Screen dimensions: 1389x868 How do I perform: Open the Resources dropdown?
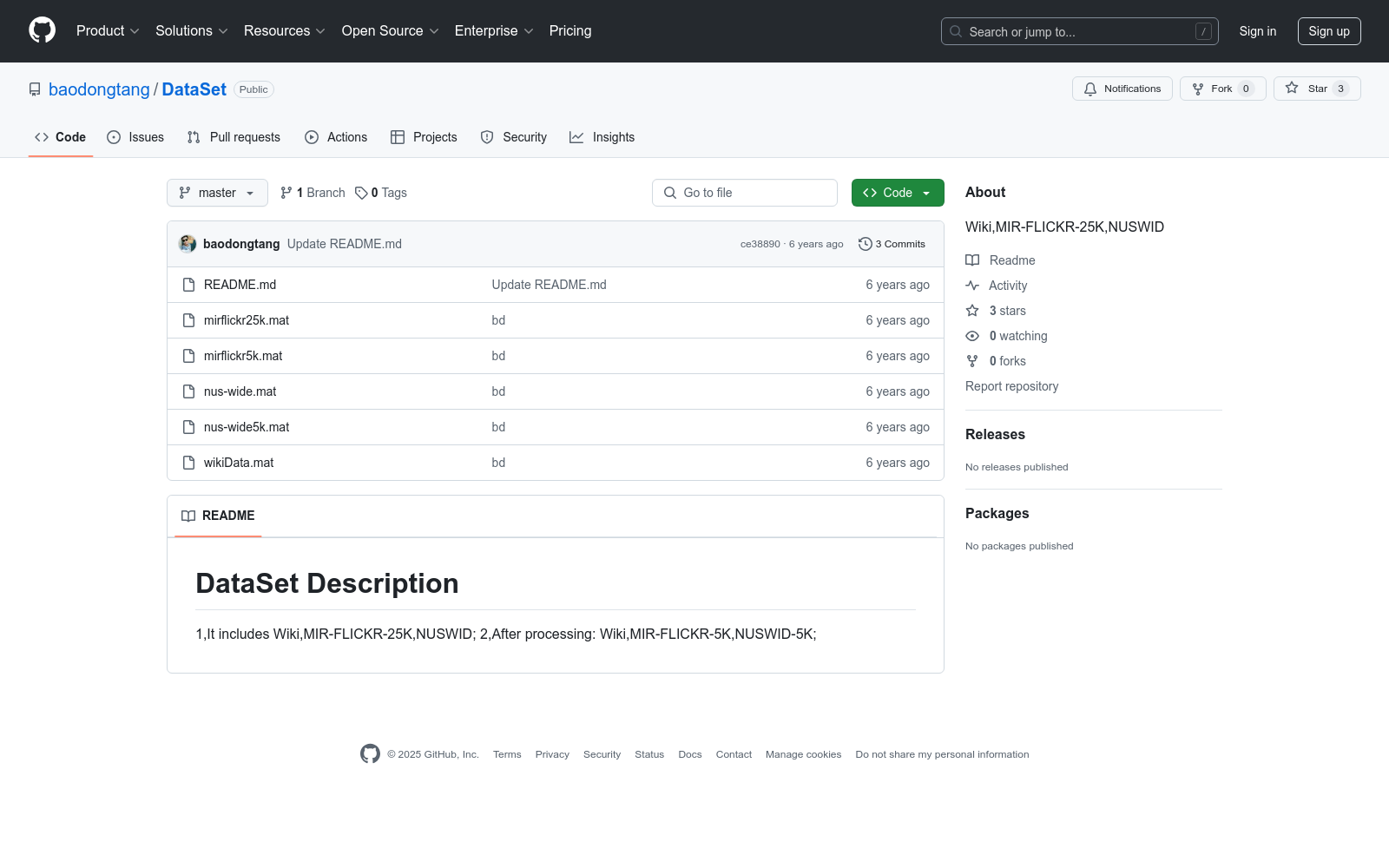pyautogui.click(x=285, y=31)
